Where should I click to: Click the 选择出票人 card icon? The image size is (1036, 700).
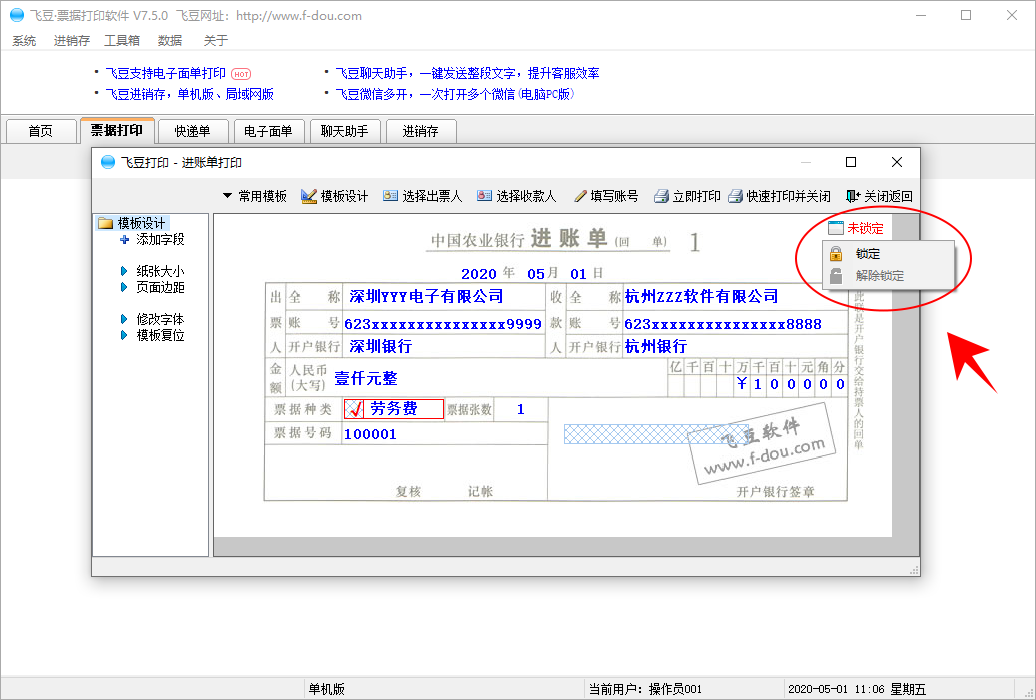click(390, 196)
